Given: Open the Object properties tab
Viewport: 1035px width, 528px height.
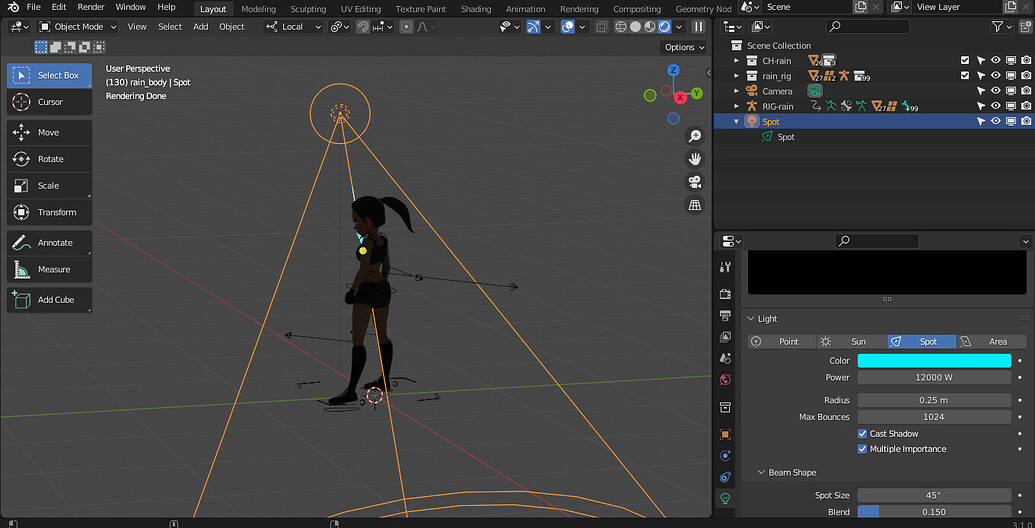Looking at the screenshot, I should [x=725, y=434].
